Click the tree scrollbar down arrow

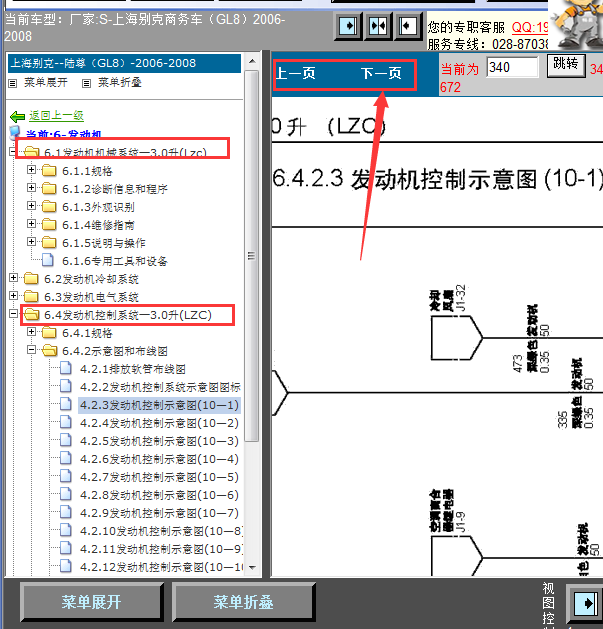click(x=252, y=568)
